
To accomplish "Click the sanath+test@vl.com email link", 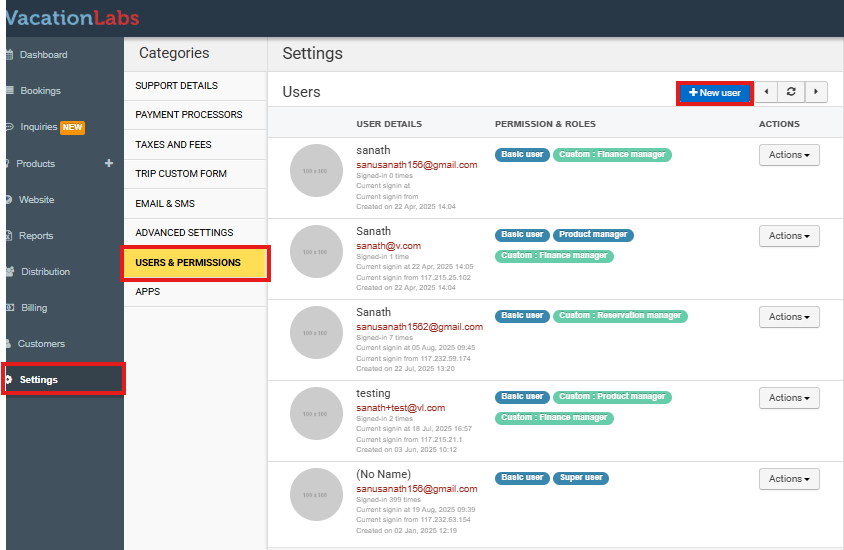I will (401, 408).
